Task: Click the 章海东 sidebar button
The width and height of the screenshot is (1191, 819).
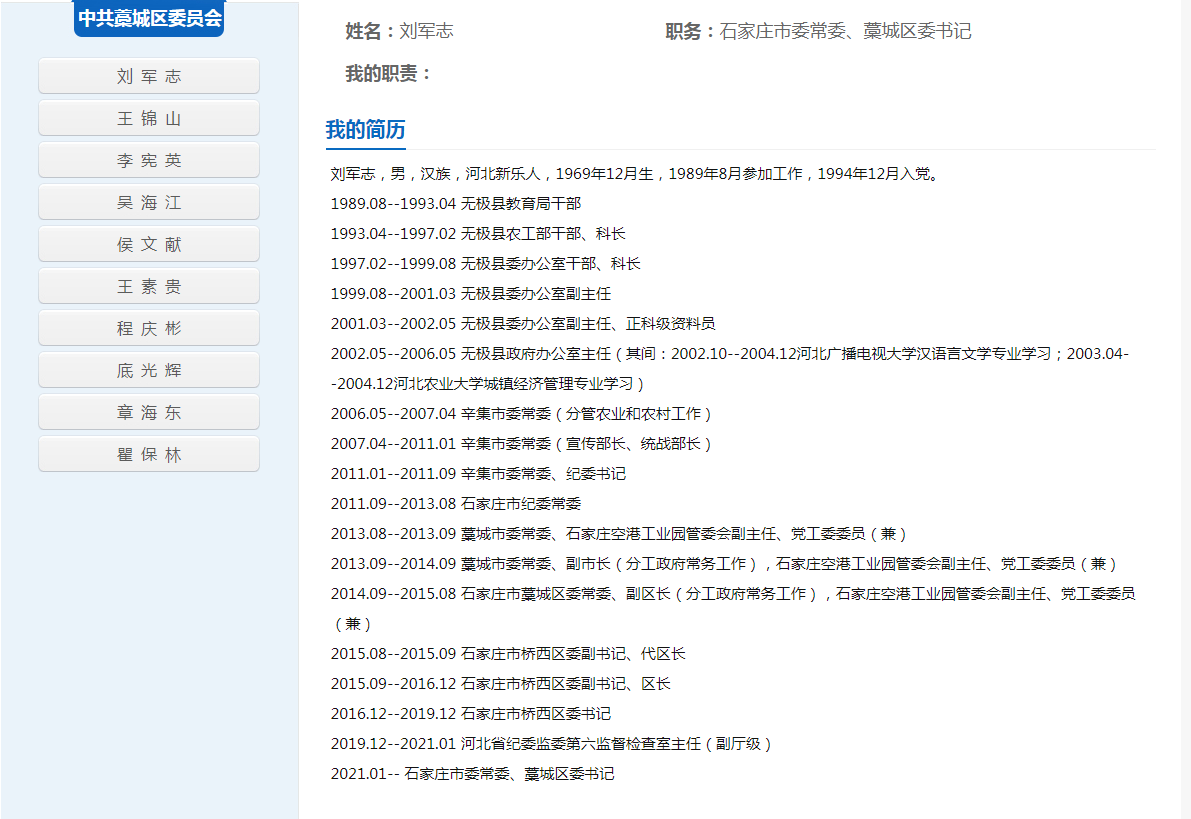Action: [148, 411]
